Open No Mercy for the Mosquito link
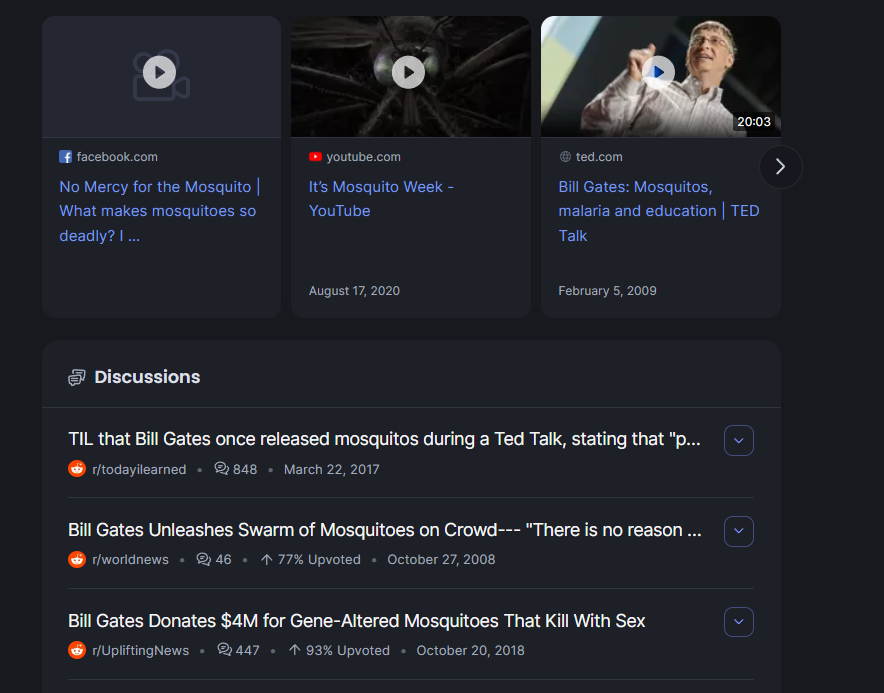Viewport: 884px width, 693px height. pyautogui.click(x=160, y=211)
